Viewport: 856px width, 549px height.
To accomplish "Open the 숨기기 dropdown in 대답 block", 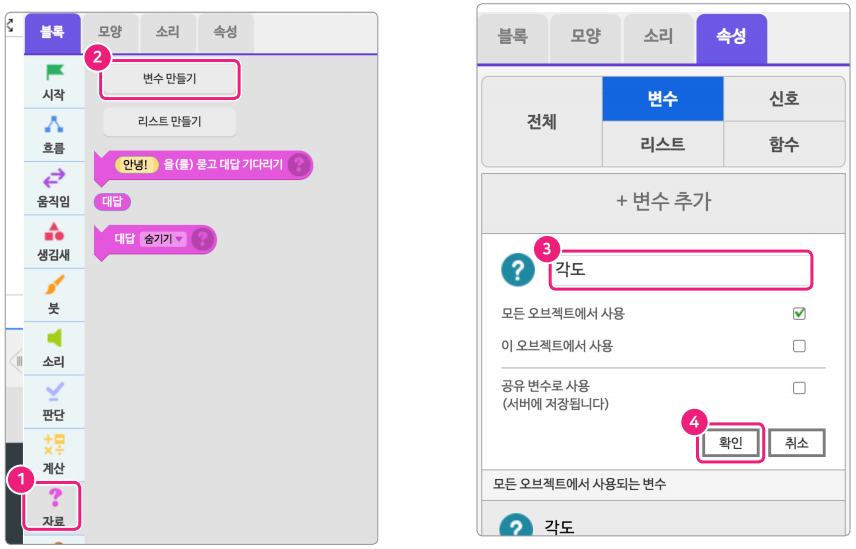I will (x=164, y=239).
